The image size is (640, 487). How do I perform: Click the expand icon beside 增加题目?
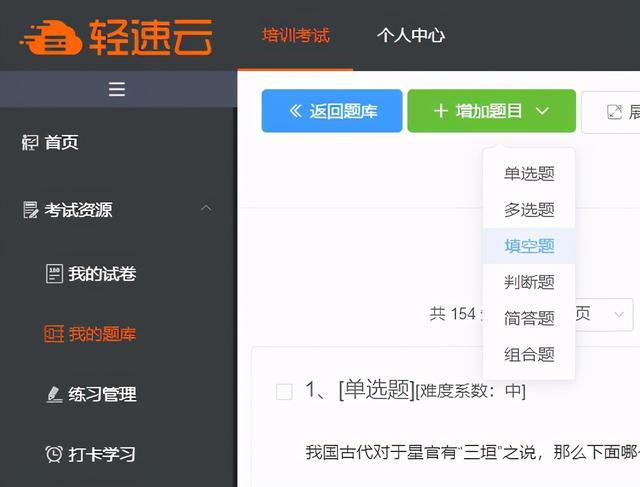[x=614, y=112]
